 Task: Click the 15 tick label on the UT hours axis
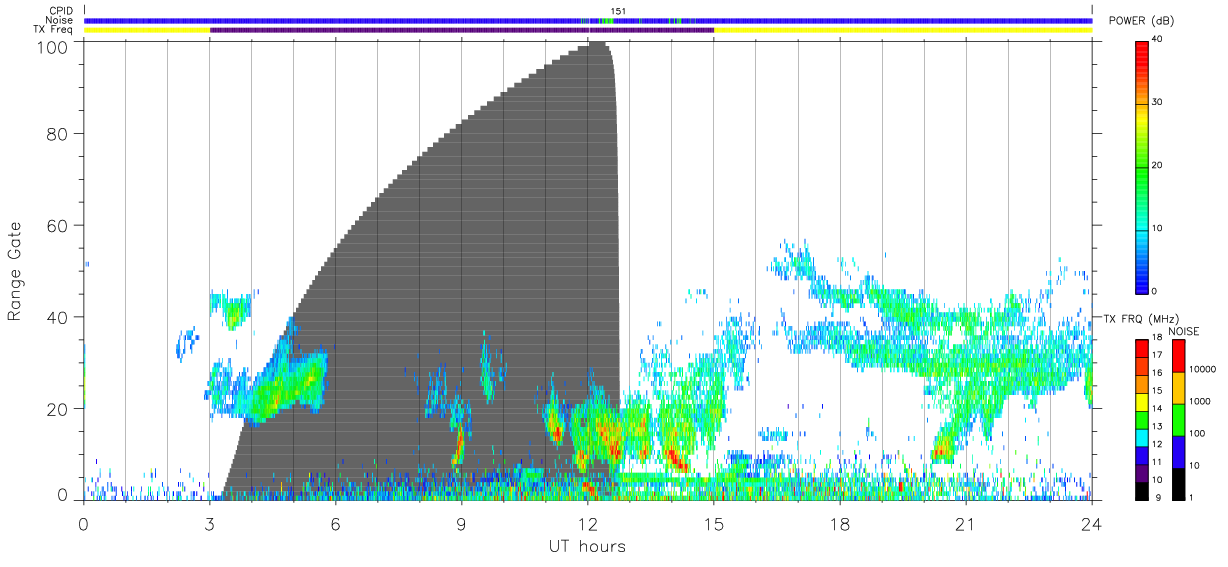click(x=714, y=524)
